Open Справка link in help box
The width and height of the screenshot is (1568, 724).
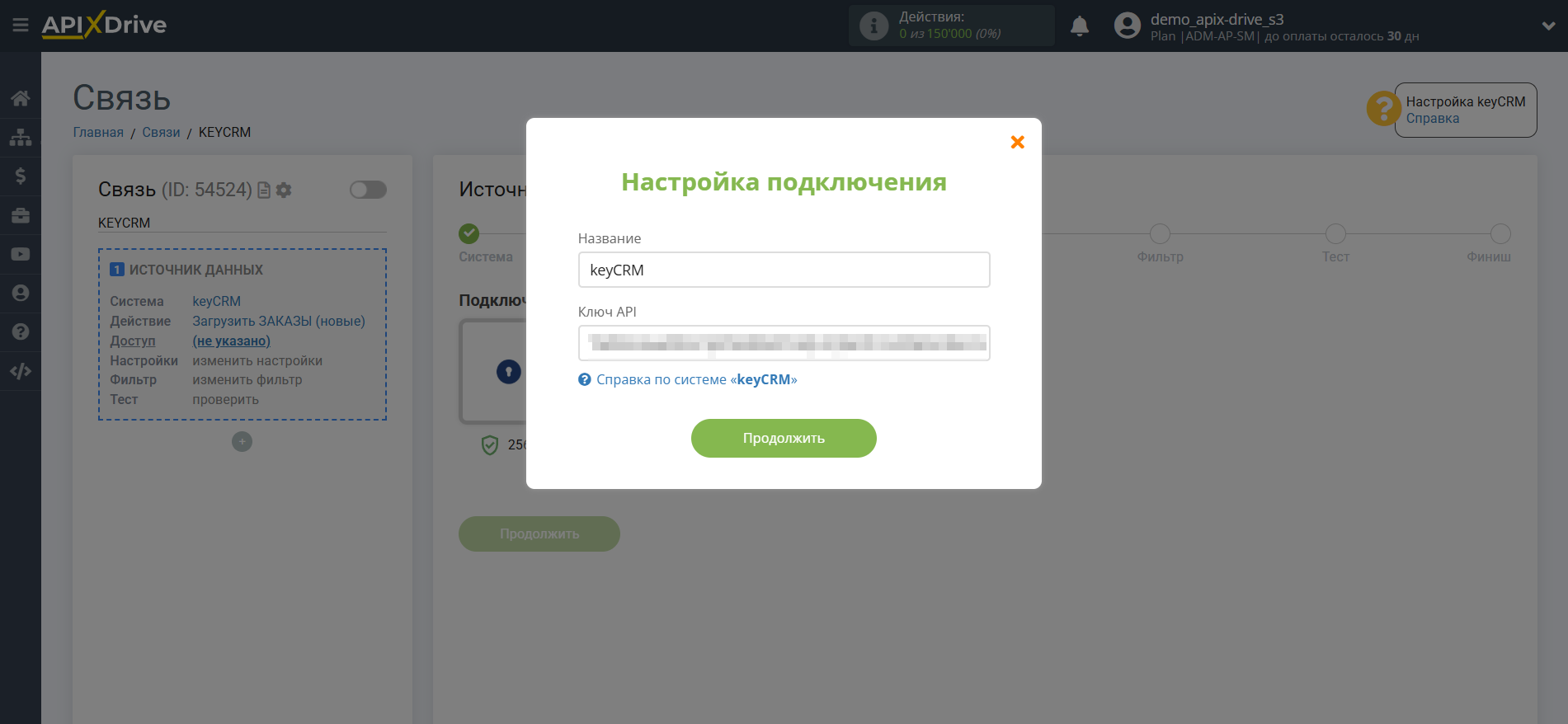[1433, 118]
